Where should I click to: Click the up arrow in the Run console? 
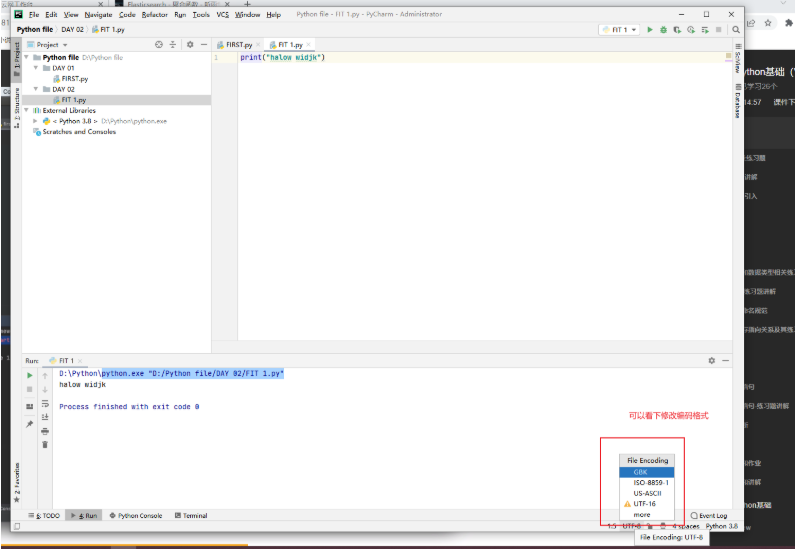[45, 376]
